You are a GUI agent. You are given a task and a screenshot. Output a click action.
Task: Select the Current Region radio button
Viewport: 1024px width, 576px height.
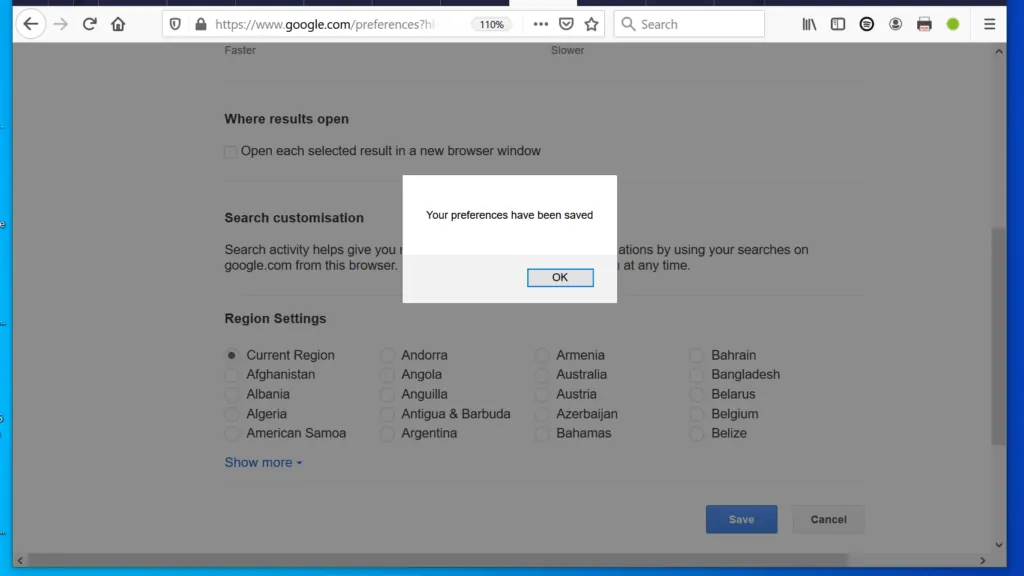coord(231,355)
